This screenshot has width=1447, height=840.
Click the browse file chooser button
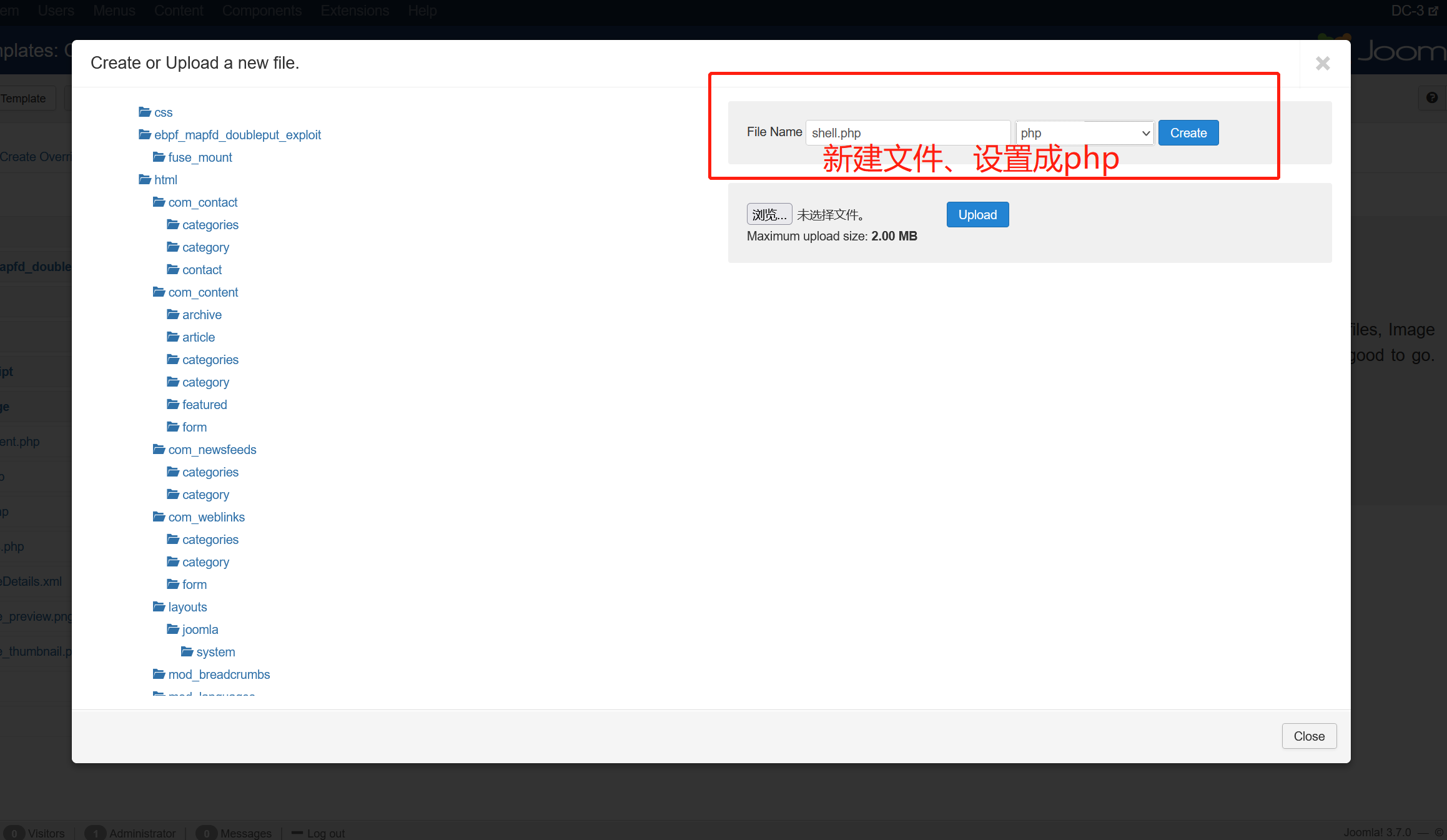(x=769, y=215)
